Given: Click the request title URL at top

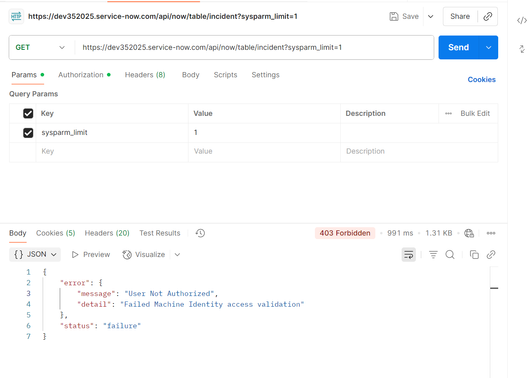Looking at the screenshot, I should click(163, 16).
